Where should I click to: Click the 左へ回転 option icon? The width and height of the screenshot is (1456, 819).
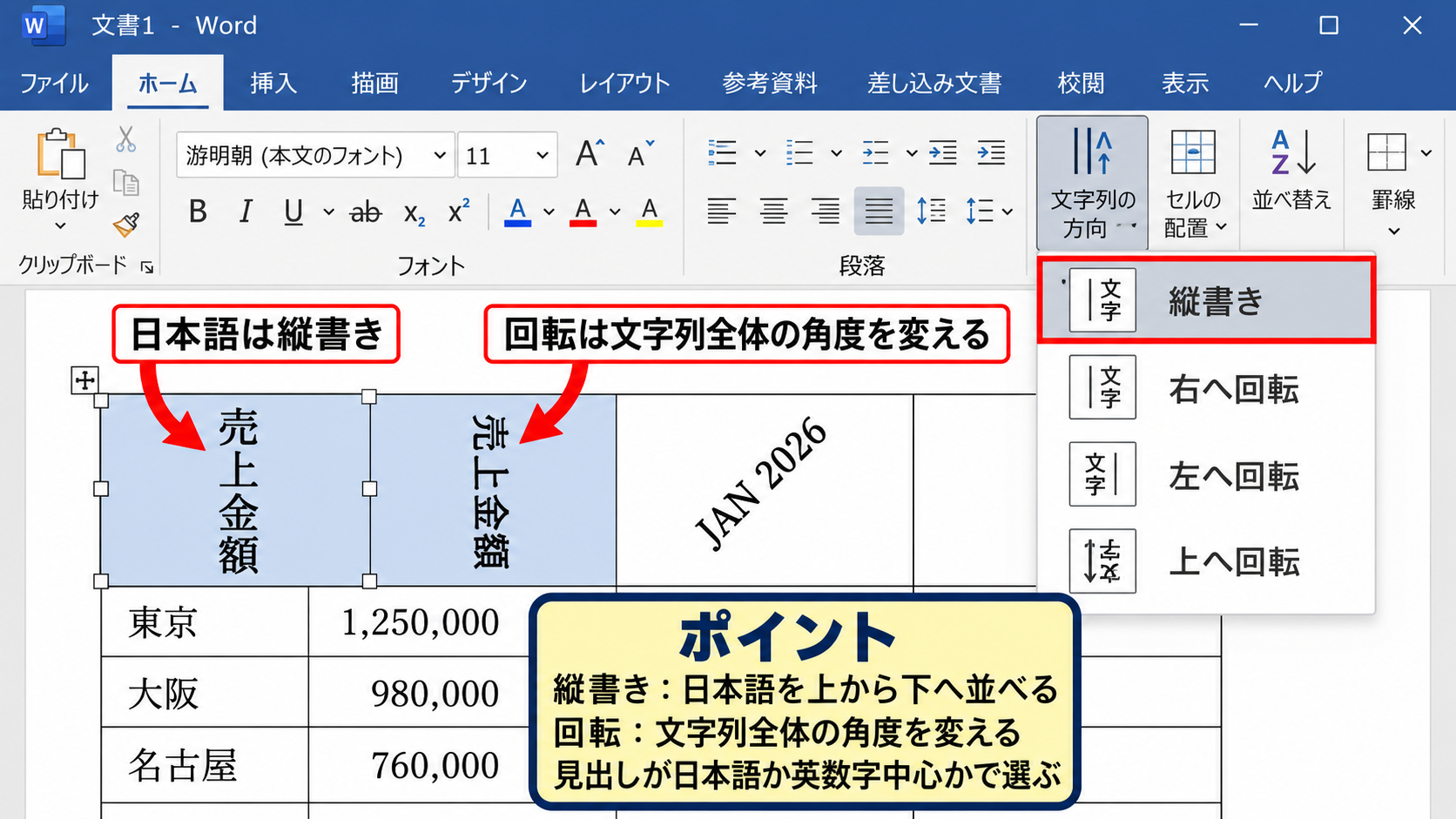pos(1102,474)
